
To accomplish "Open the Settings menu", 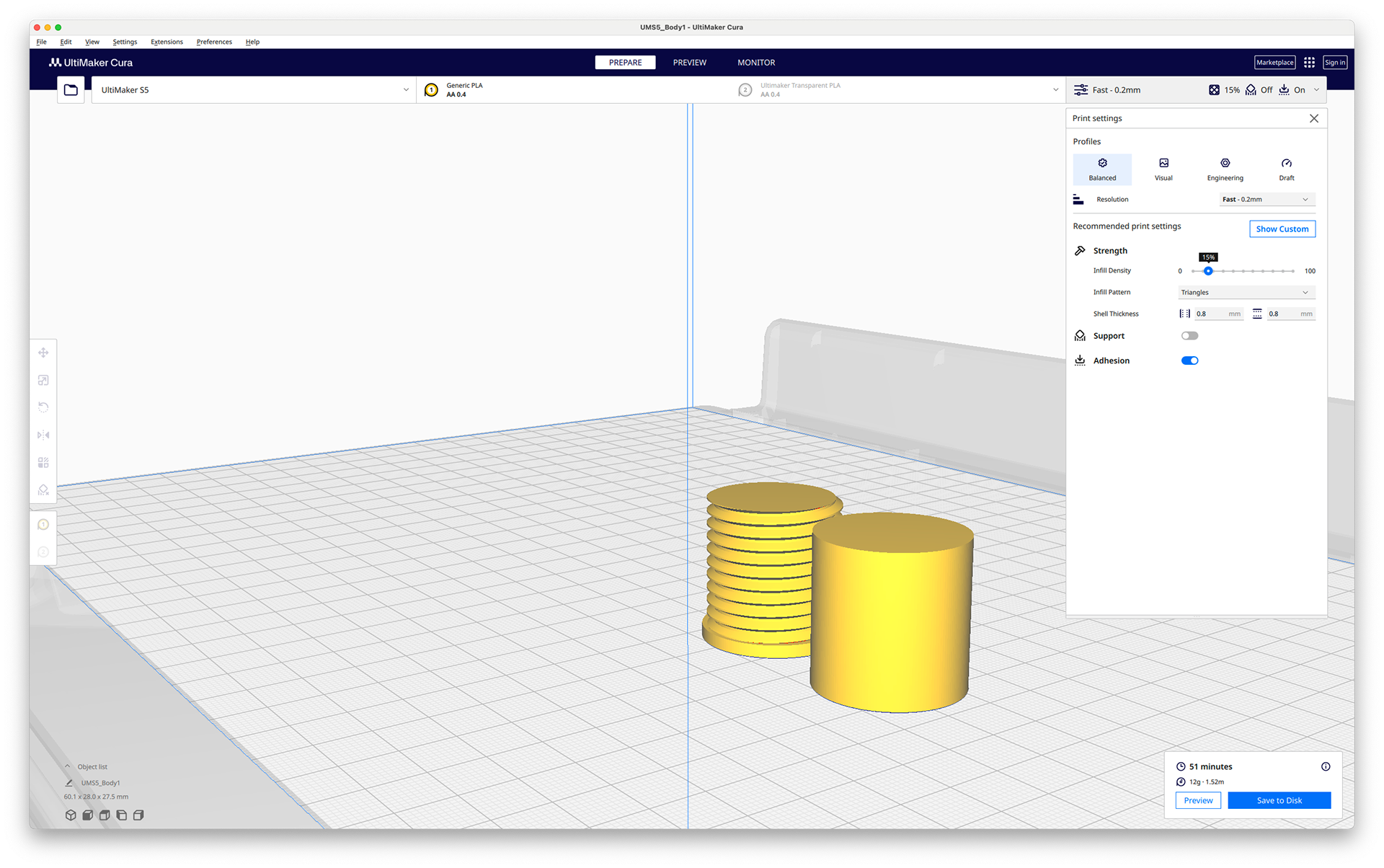I will point(125,42).
